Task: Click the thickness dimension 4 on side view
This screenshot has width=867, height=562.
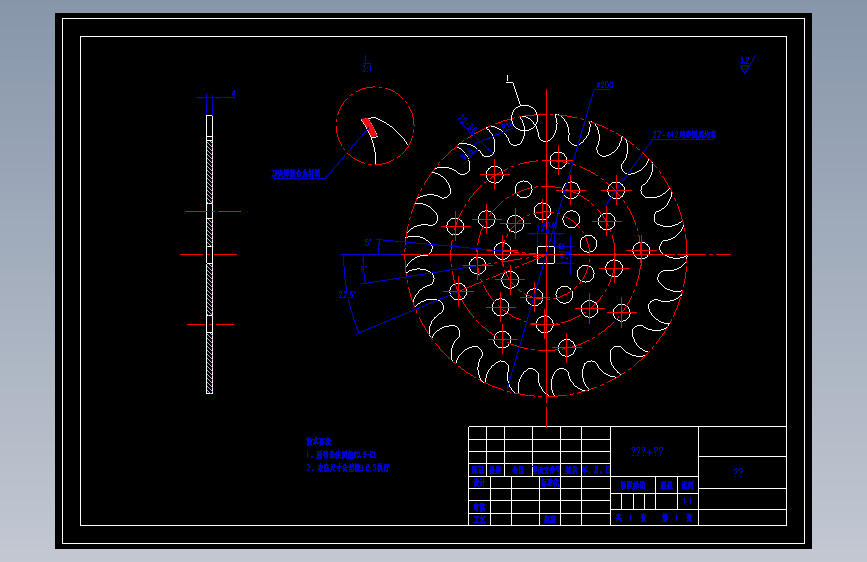Action: 233,94
